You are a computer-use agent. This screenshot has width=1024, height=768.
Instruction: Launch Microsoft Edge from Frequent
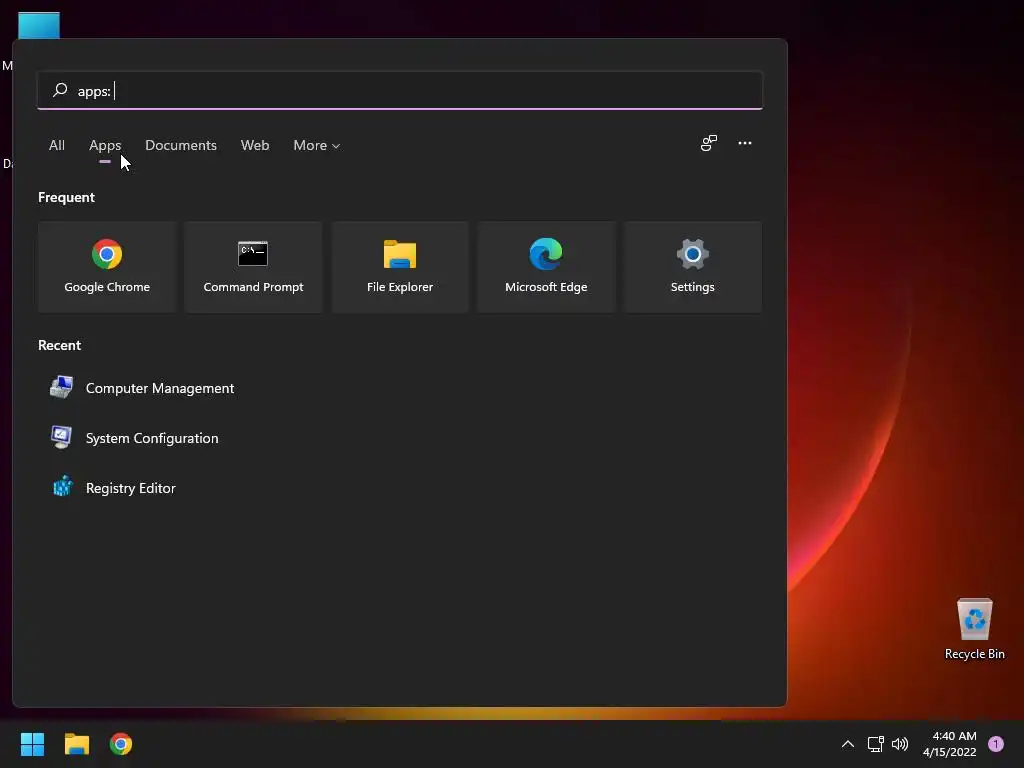[546, 266]
